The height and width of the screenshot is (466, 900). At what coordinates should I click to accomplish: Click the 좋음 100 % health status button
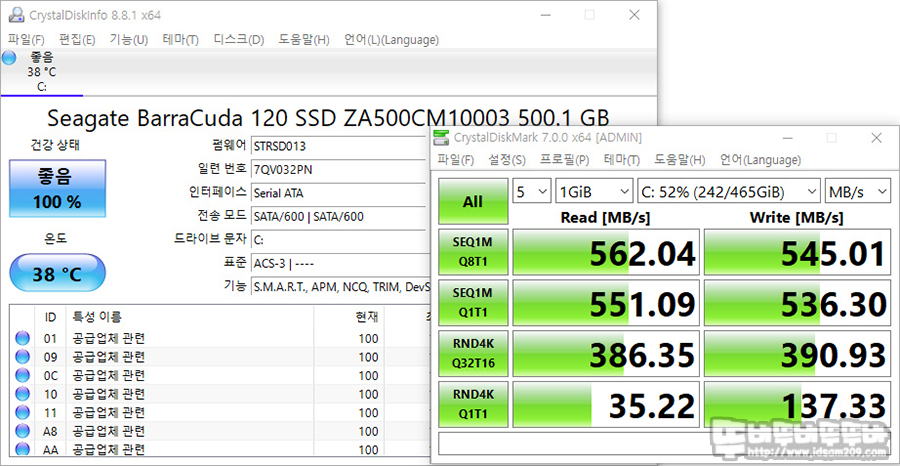[x=57, y=189]
